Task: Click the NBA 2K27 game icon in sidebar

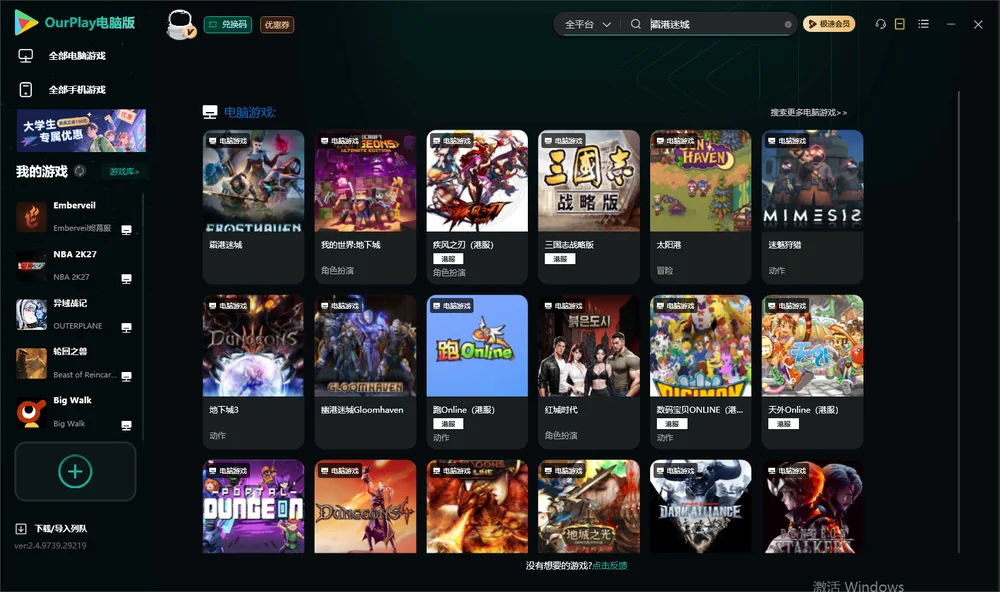Action: pos(31,265)
